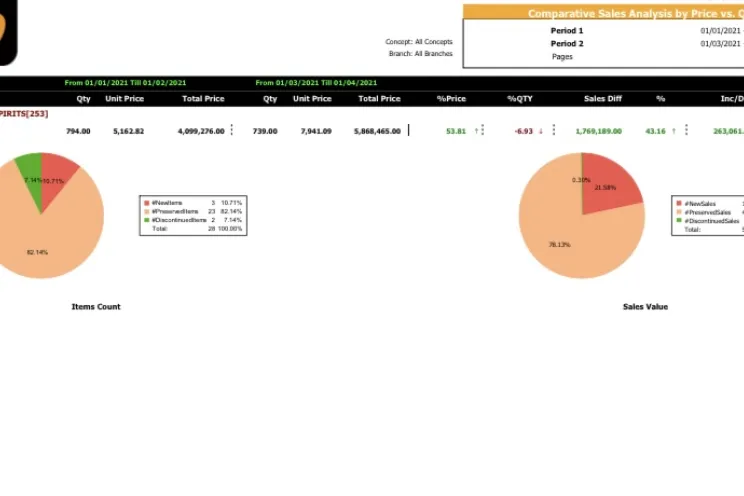Click the Unit Price header under the 01/03/2021 period
This screenshot has height=496, width=744.
[312, 99]
